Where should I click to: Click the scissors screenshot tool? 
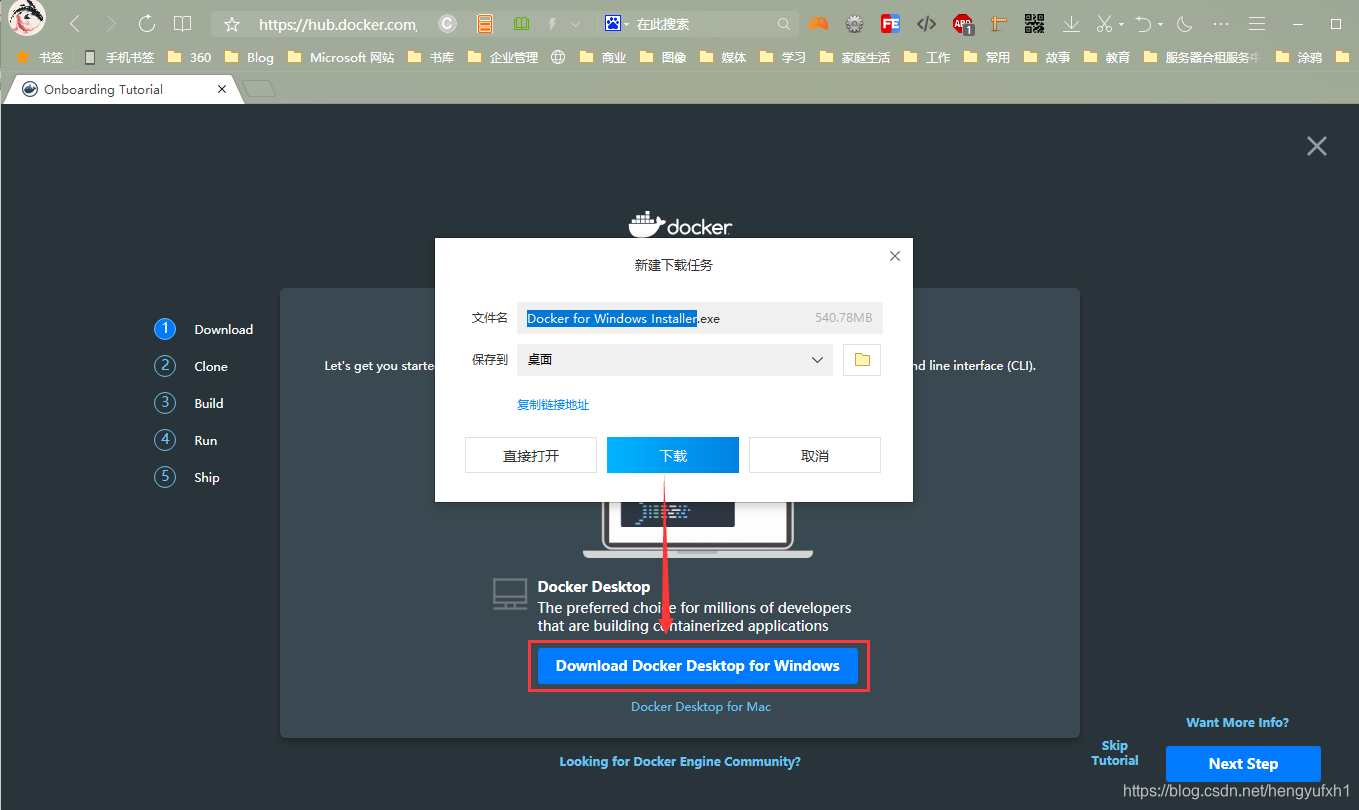(x=1104, y=24)
